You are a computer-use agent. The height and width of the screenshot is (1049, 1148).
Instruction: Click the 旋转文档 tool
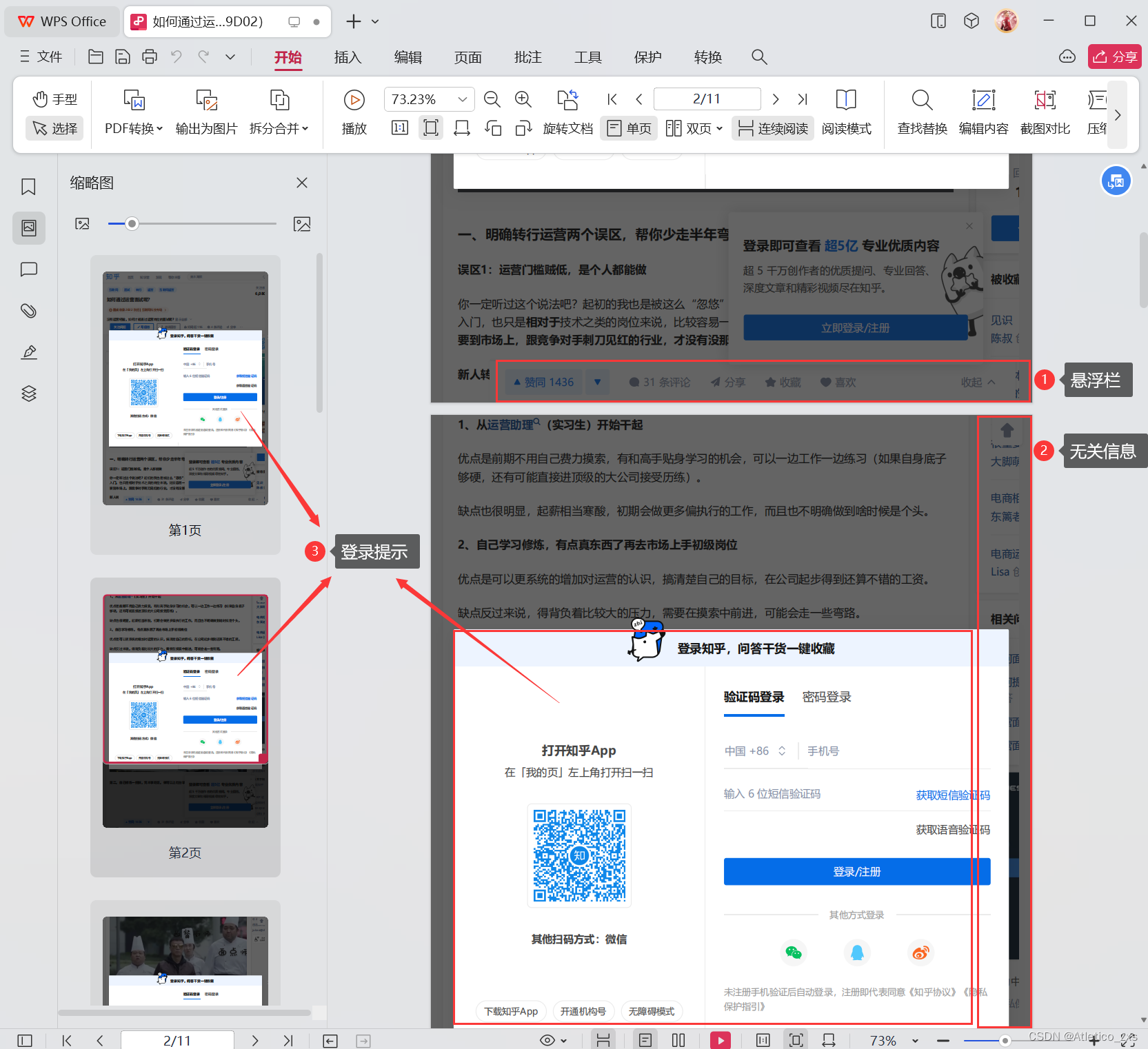(568, 113)
